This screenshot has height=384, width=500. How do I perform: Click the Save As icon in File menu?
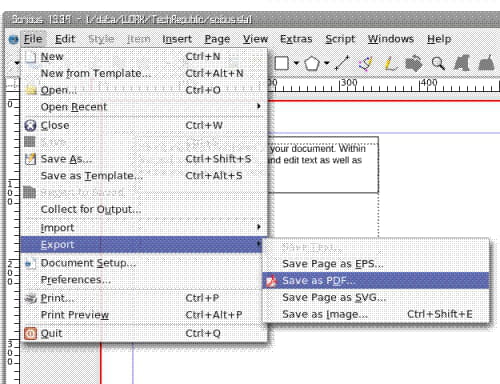(30, 159)
